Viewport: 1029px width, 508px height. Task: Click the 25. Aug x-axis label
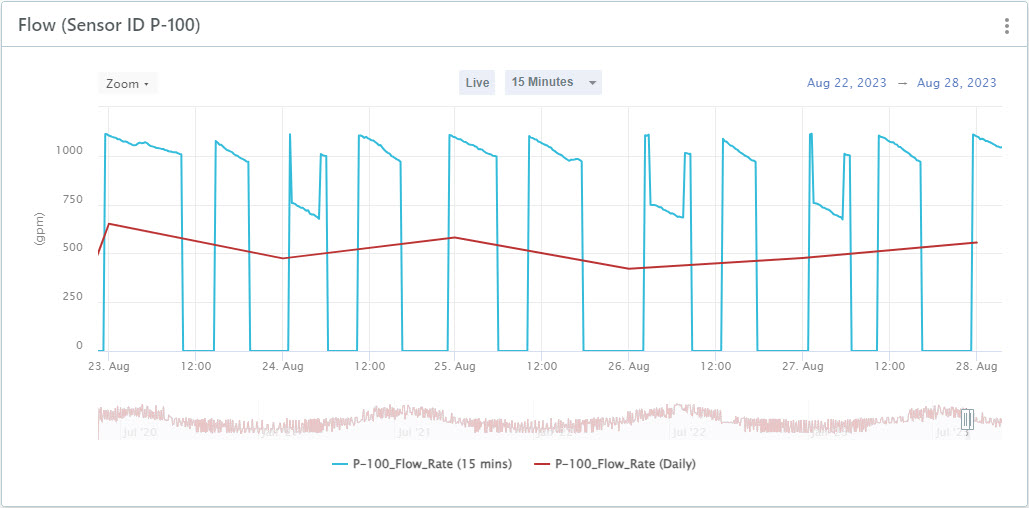454,366
